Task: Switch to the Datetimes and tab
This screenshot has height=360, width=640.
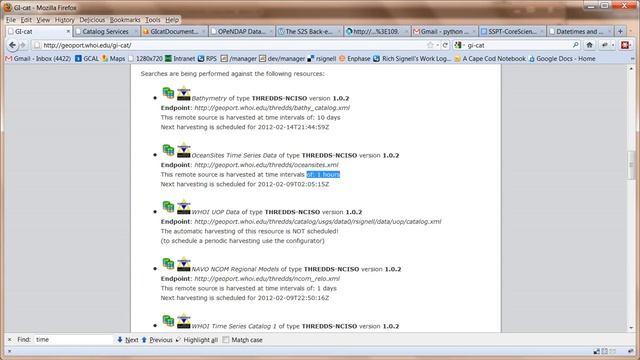Action: pos(580,31)
